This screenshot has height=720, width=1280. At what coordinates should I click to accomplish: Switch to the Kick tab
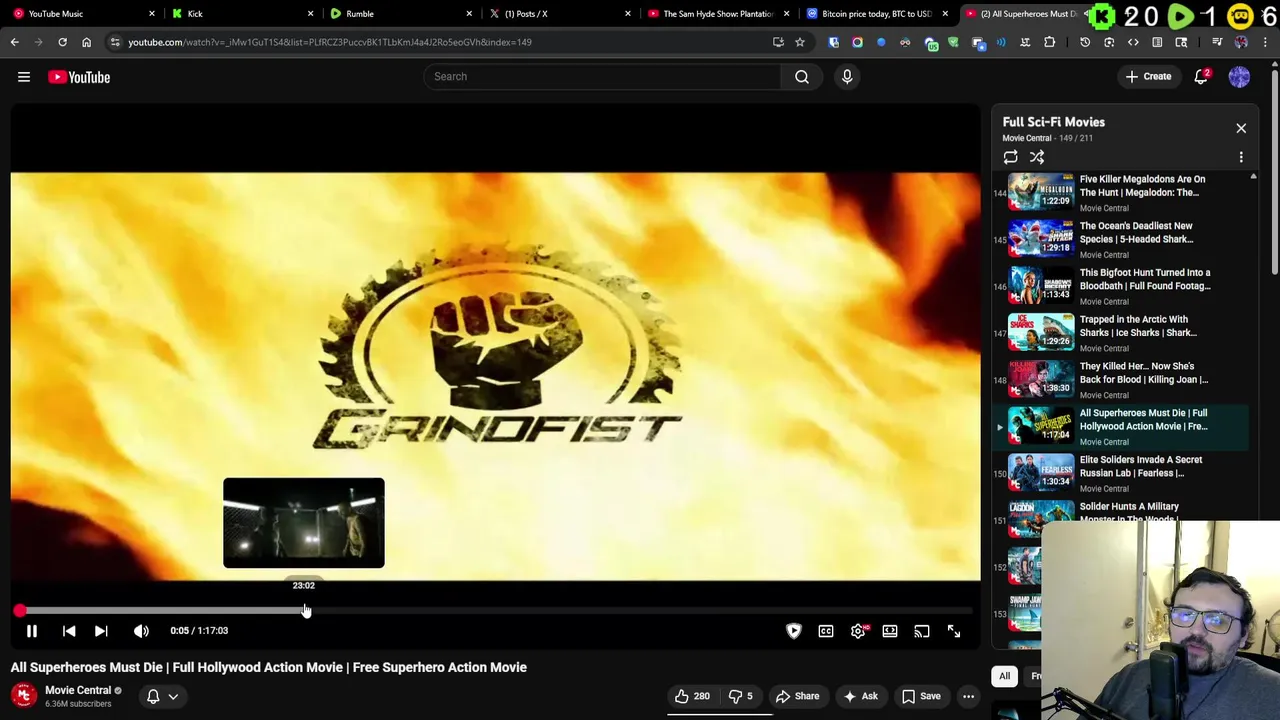pyautogui.click(x=243, y=14)
